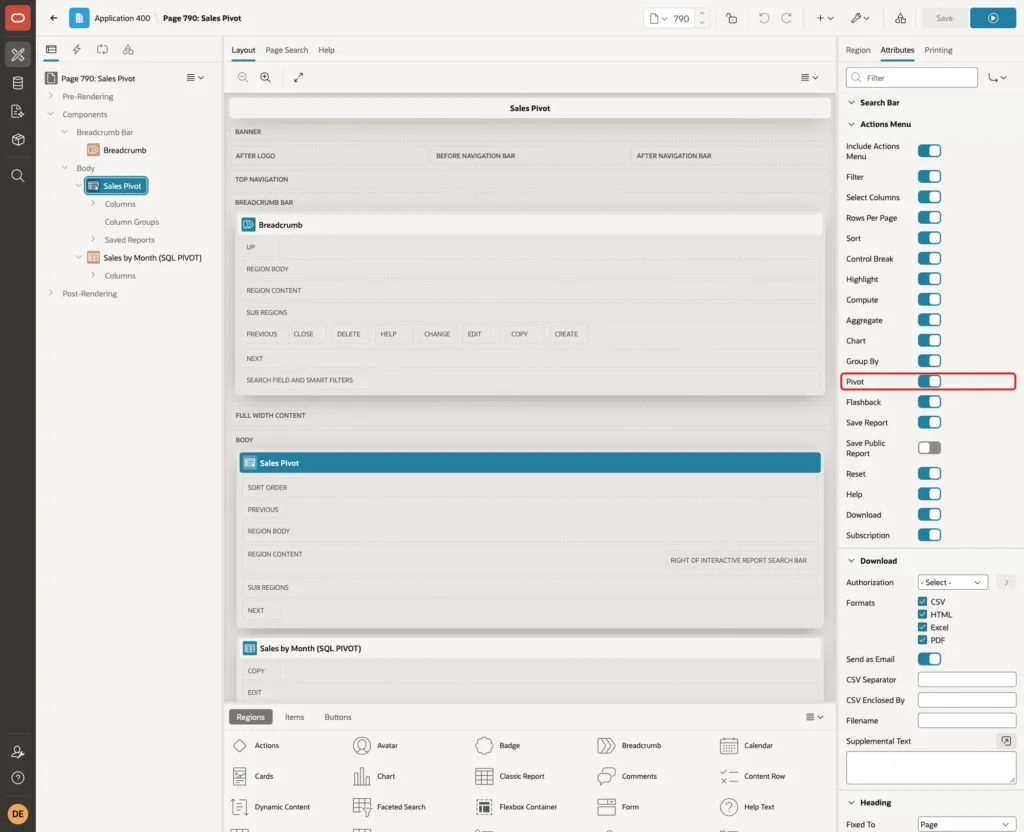1024x832 pixels.
Task: Toggle the Send as Email switch
Action: pyautogui.click(x=929, y=659)
